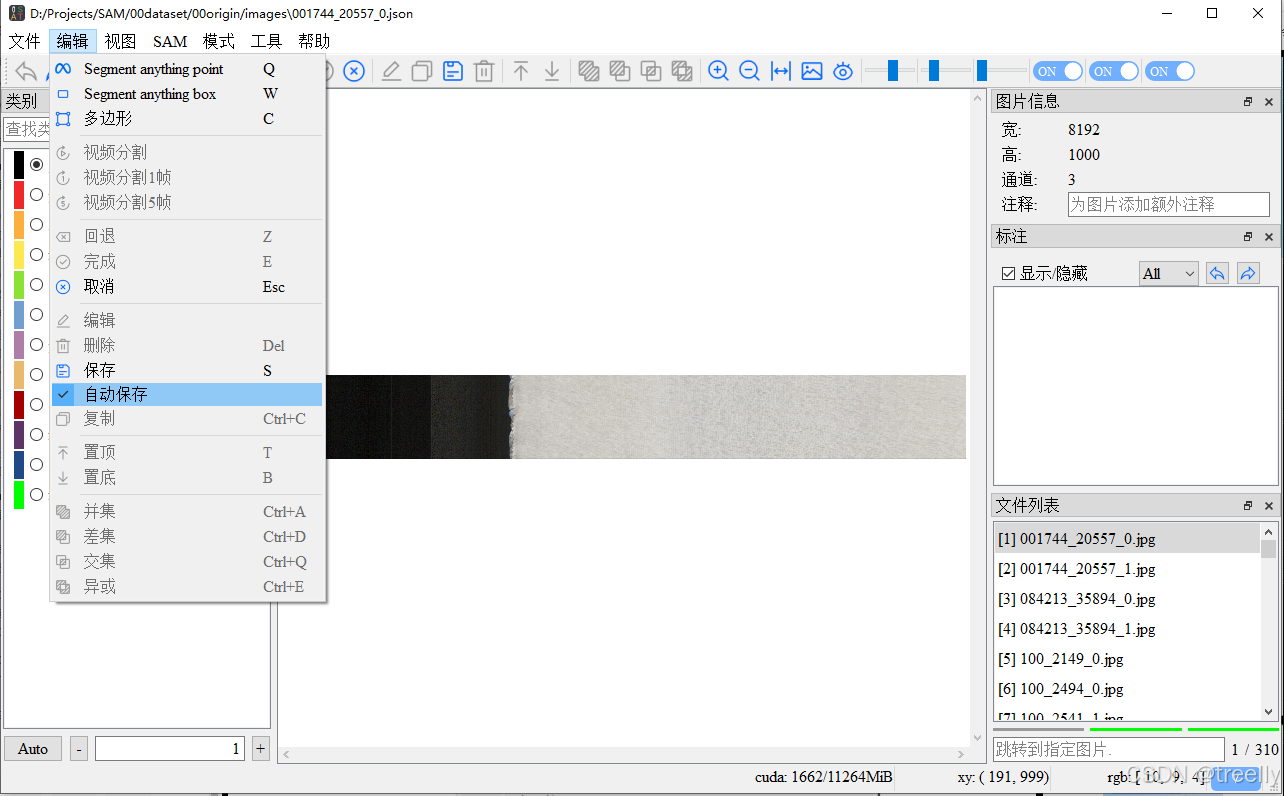Choose 多边形 polygon menu item
This screenshot has width=1284, height=796.
click(x=187, y=118)
